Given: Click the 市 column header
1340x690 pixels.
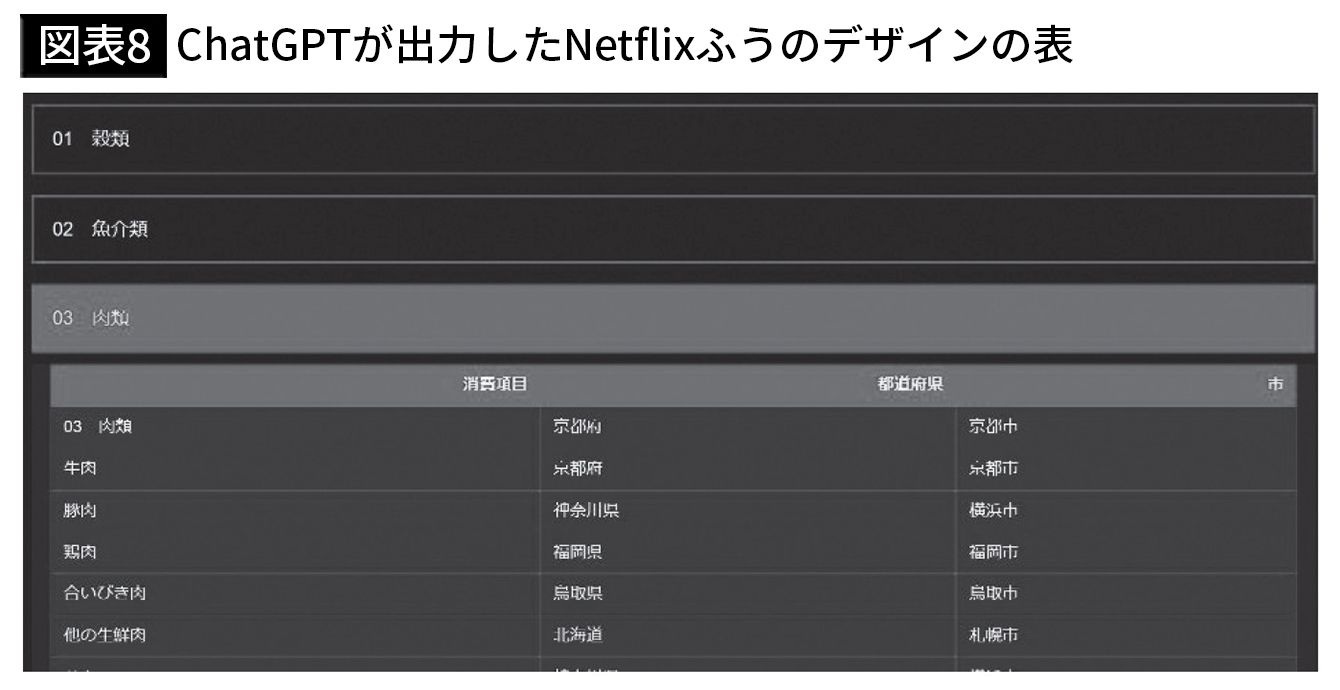Looking at the screenshot, I should (x=1275, y=385).
